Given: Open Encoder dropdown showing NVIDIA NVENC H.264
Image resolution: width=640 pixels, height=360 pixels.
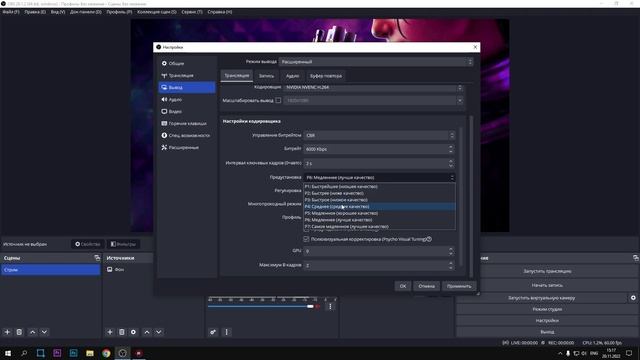Looking at the screenshot, I should pyautogui.click(x=374, y=87).
